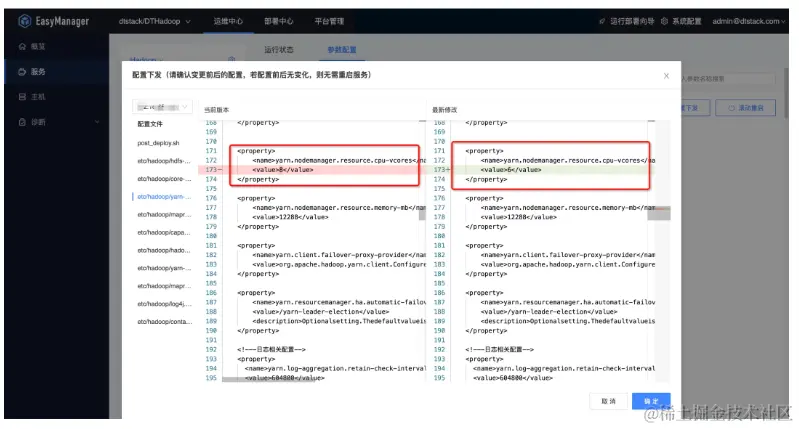Focus the parameter name search field
Viewport: 799px width, 429px height.
728,79
